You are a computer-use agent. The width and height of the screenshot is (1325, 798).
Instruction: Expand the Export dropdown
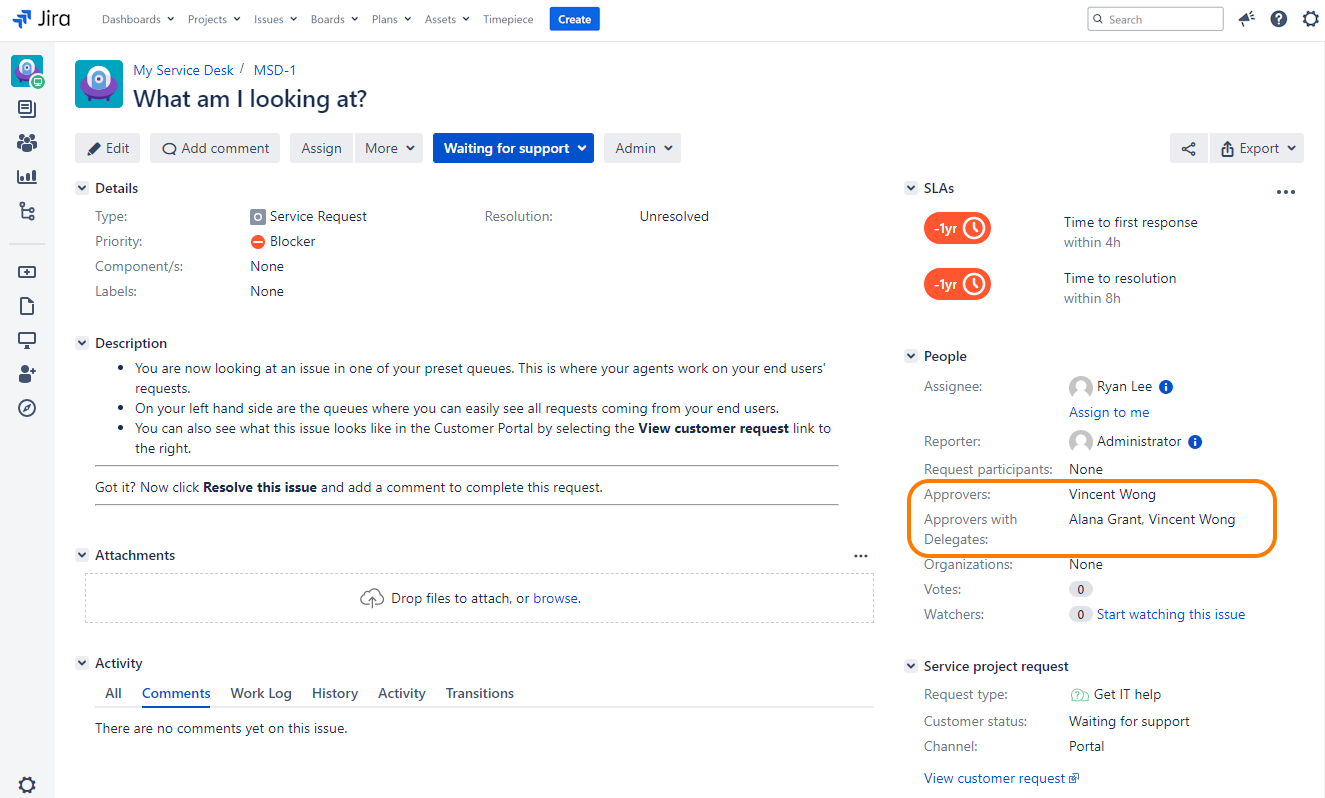(x=1256, y=148)
